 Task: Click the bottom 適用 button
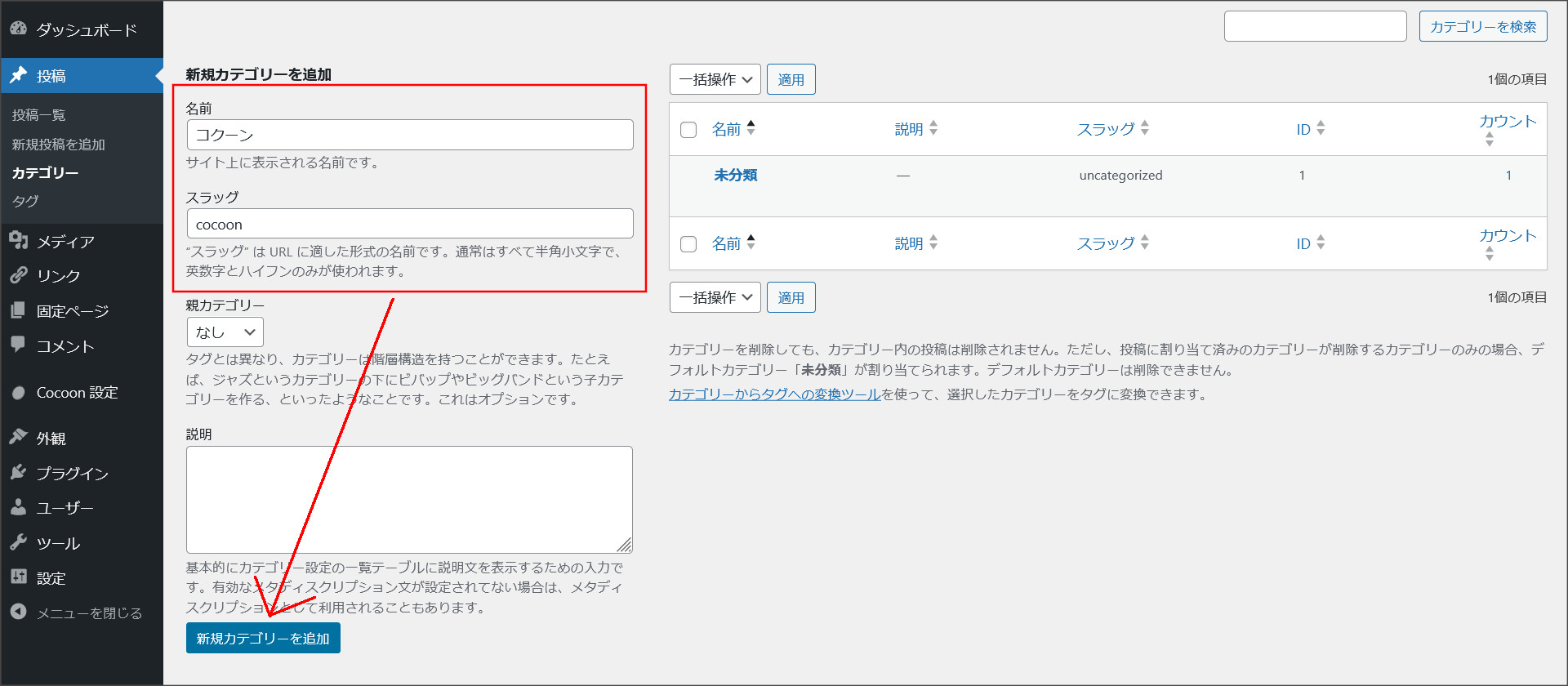(x=791, y=297)
